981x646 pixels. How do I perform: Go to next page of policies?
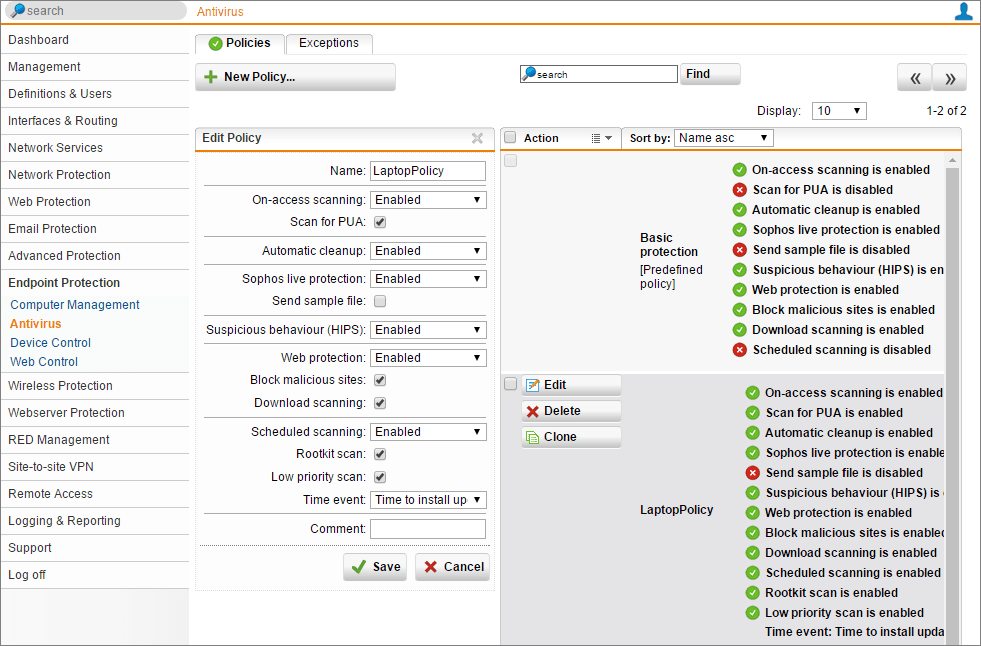tap(949, 78)
